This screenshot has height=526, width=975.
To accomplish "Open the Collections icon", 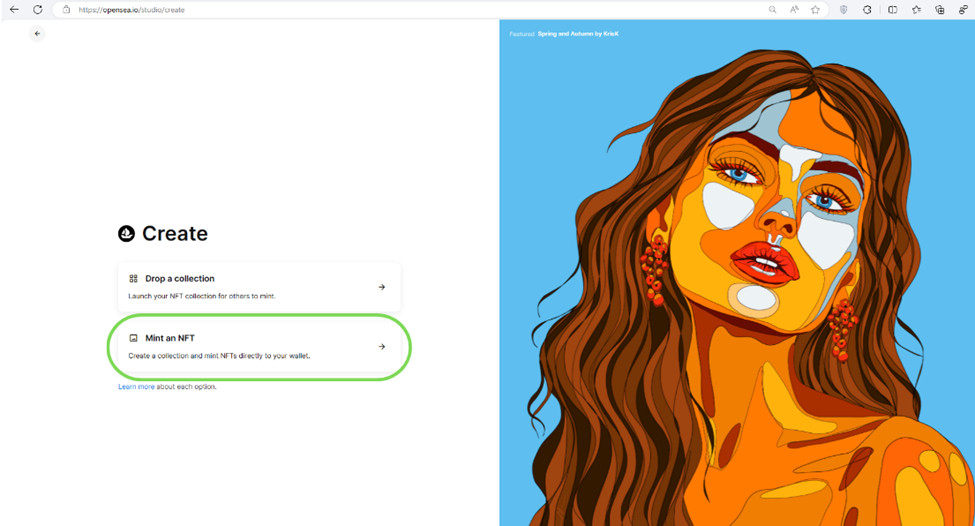I will pyautogui.click(x=940, y=9).
